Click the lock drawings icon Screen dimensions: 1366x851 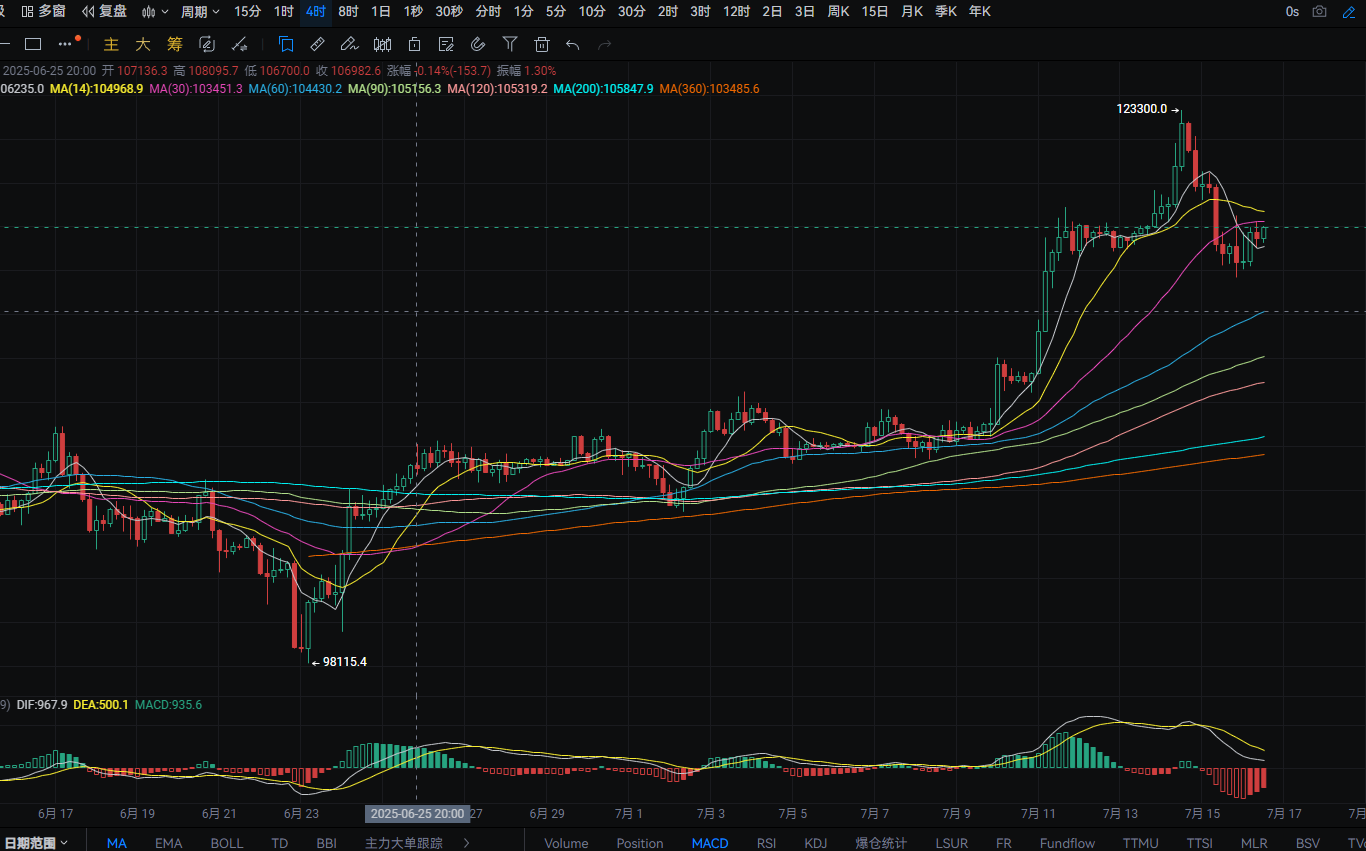click(414, 44)
